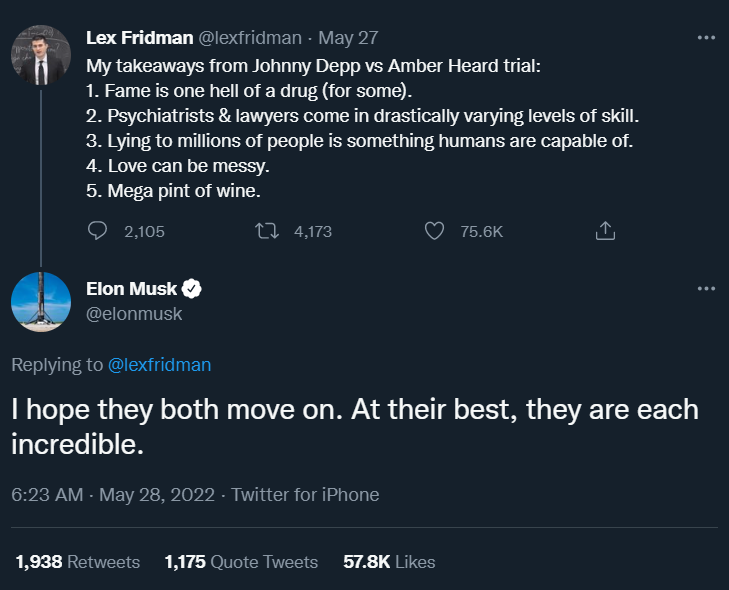Open more options on Lex Fridman's tweet
This screenshot has width=729, height=590.
coord(706,38)
